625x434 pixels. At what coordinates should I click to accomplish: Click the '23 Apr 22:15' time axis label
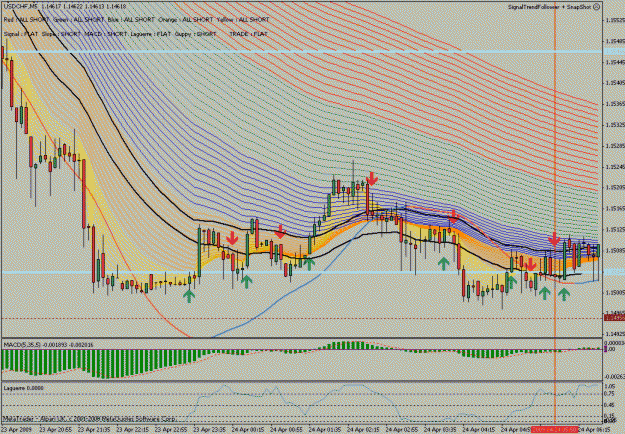pos(132,430)
